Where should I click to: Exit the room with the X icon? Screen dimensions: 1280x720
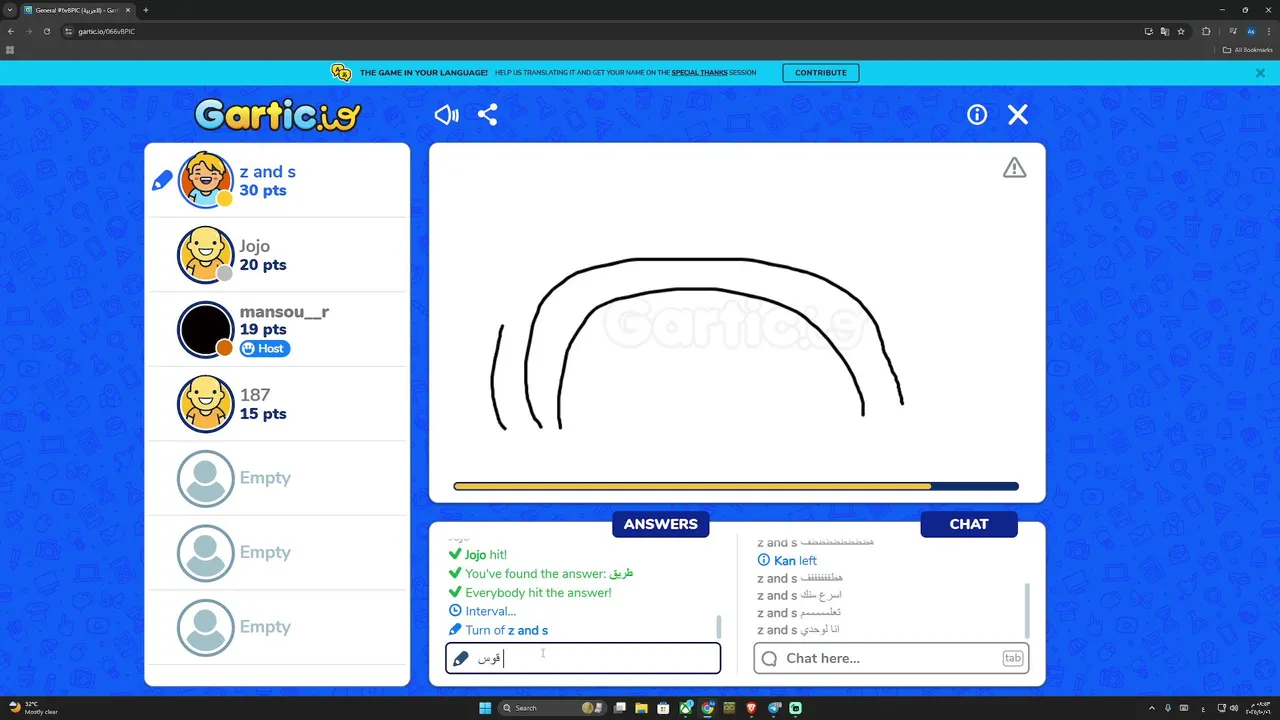click(1018, 115)
